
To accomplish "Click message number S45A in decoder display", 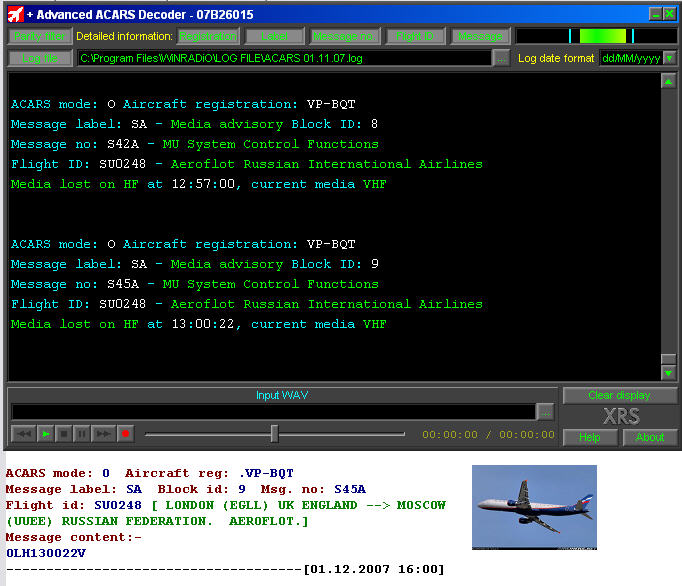I will (x=123, y=284).
